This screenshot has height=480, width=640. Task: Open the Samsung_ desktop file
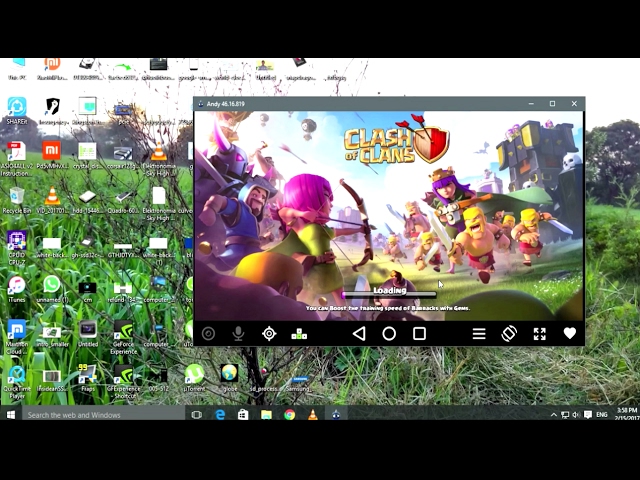299,383
